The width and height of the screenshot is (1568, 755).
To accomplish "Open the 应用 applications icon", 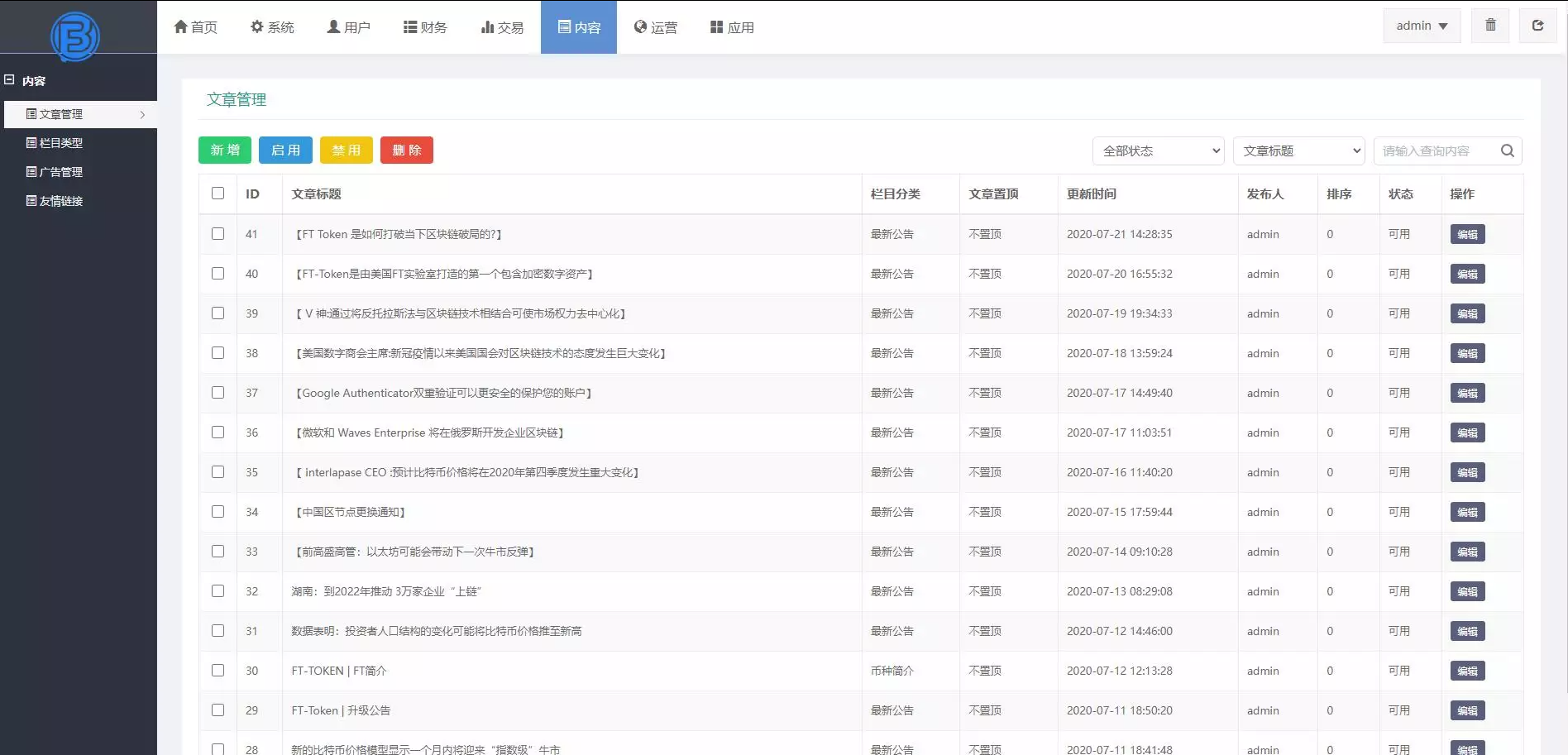I will coord(715,26).
